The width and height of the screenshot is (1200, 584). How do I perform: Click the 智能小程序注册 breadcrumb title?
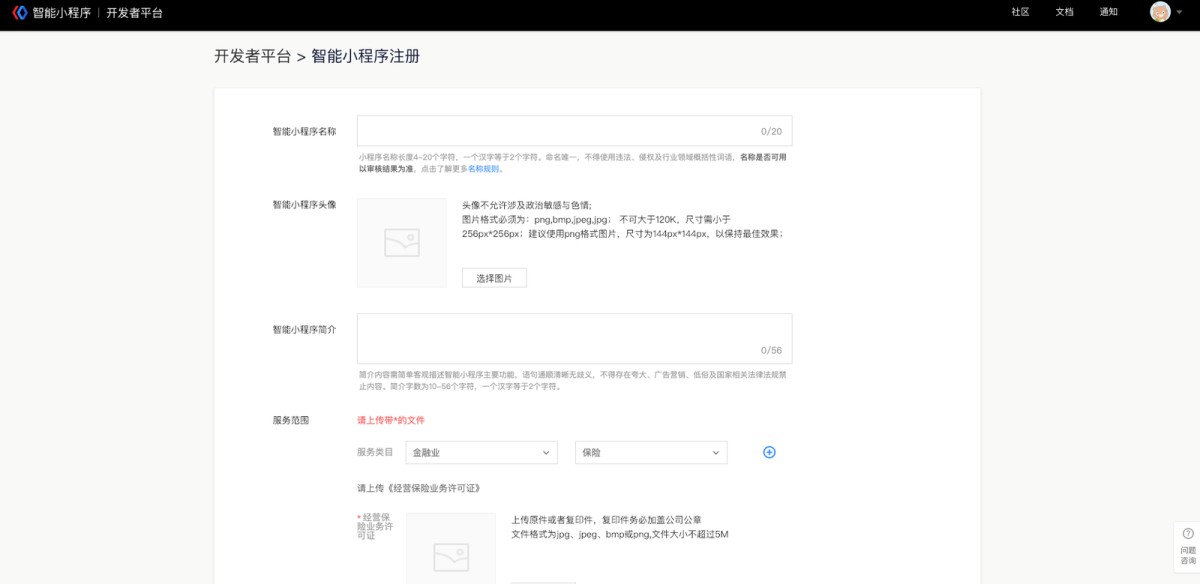(x=365, y=57)
